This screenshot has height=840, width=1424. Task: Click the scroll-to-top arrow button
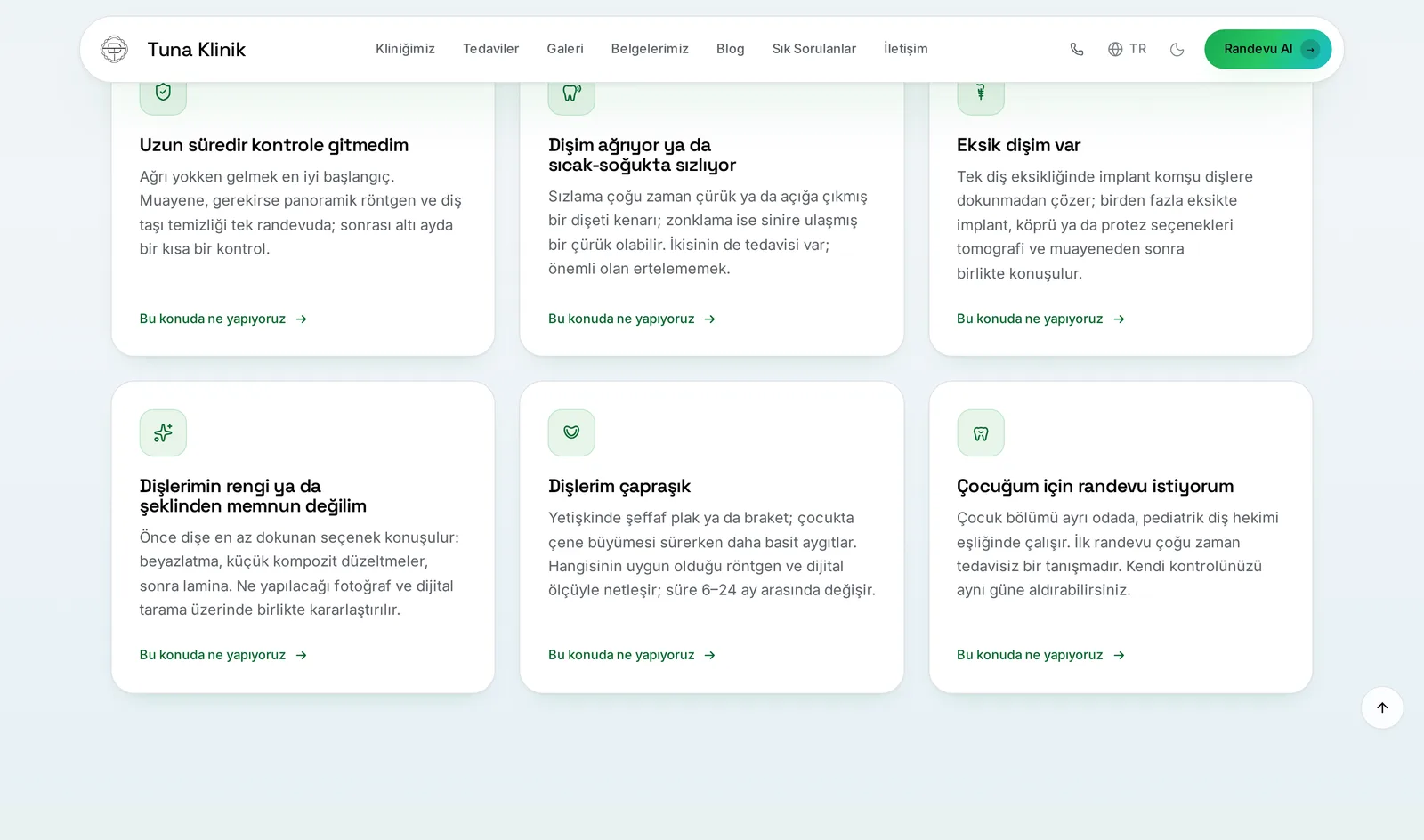pos(1382,707)
